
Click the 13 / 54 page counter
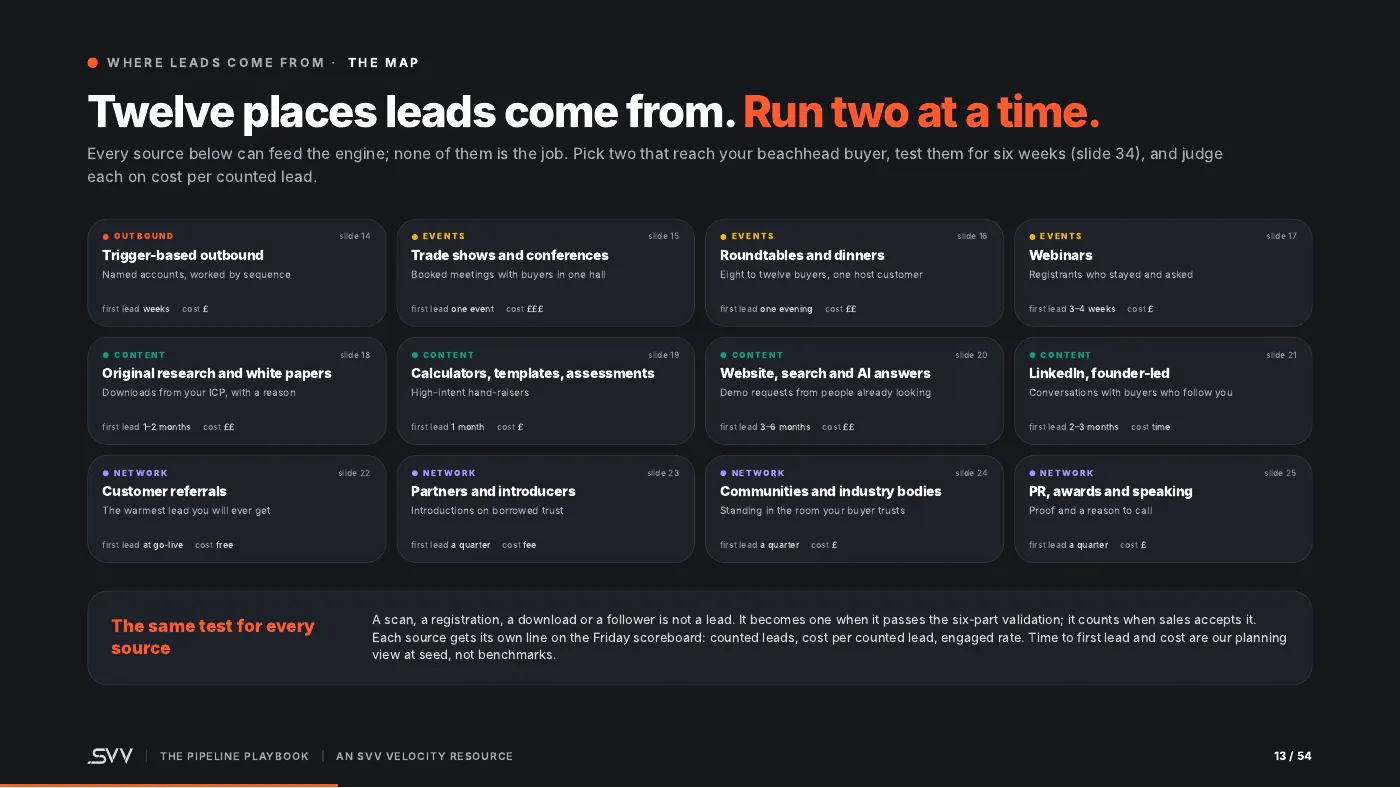point(1292,756)
